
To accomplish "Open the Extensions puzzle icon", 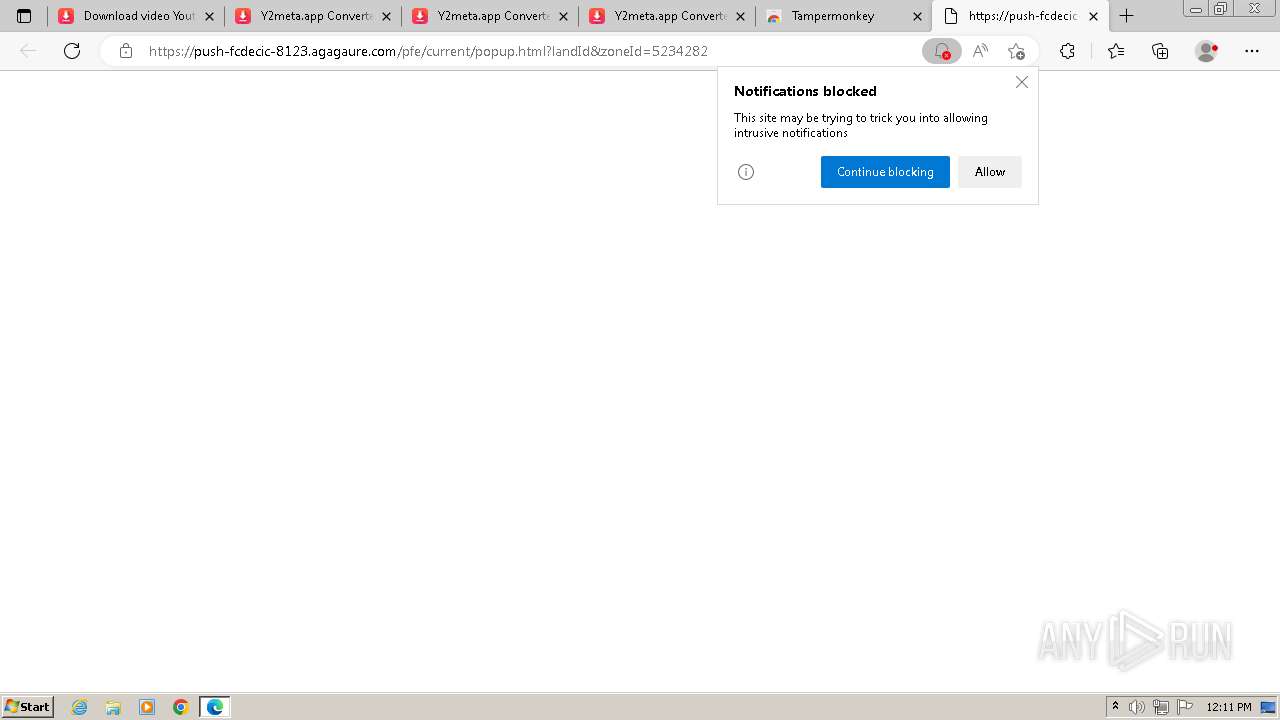I will point(1068,51).
